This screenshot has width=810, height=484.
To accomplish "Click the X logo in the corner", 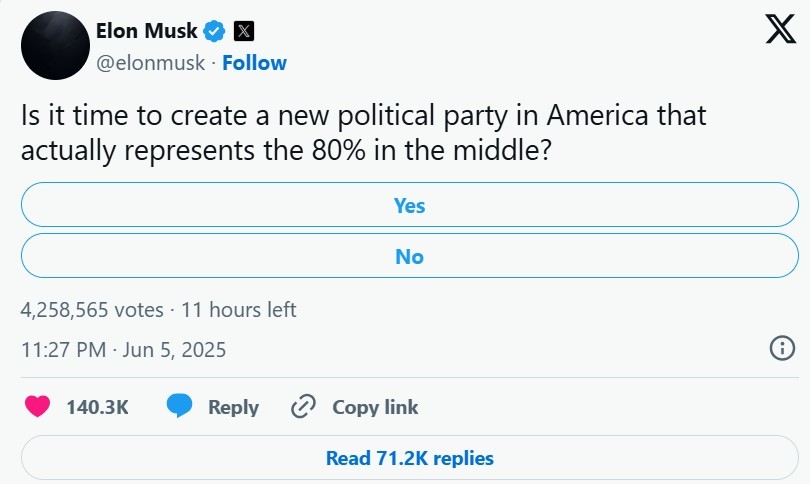I will point(780,29).
